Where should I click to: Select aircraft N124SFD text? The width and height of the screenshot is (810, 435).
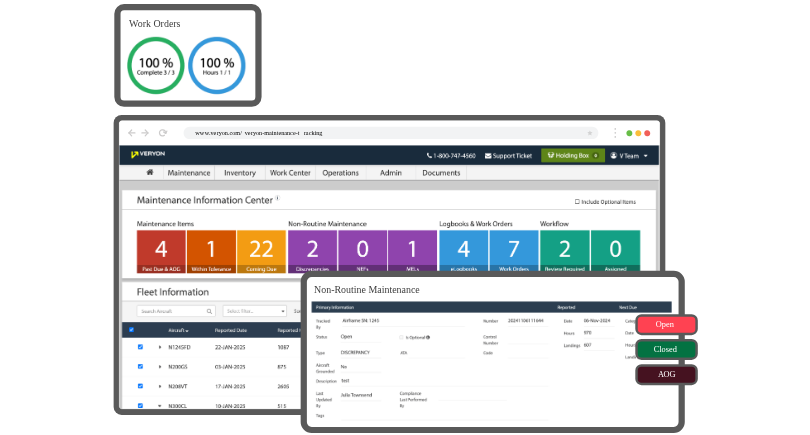click(x=179, y=347)
